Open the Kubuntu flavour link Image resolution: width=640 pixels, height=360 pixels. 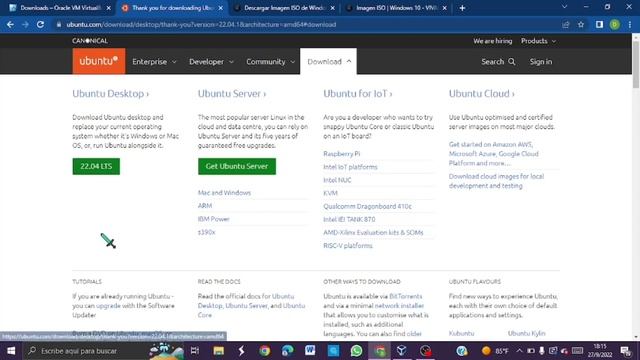pyautogui.click(x=461, y=333)
